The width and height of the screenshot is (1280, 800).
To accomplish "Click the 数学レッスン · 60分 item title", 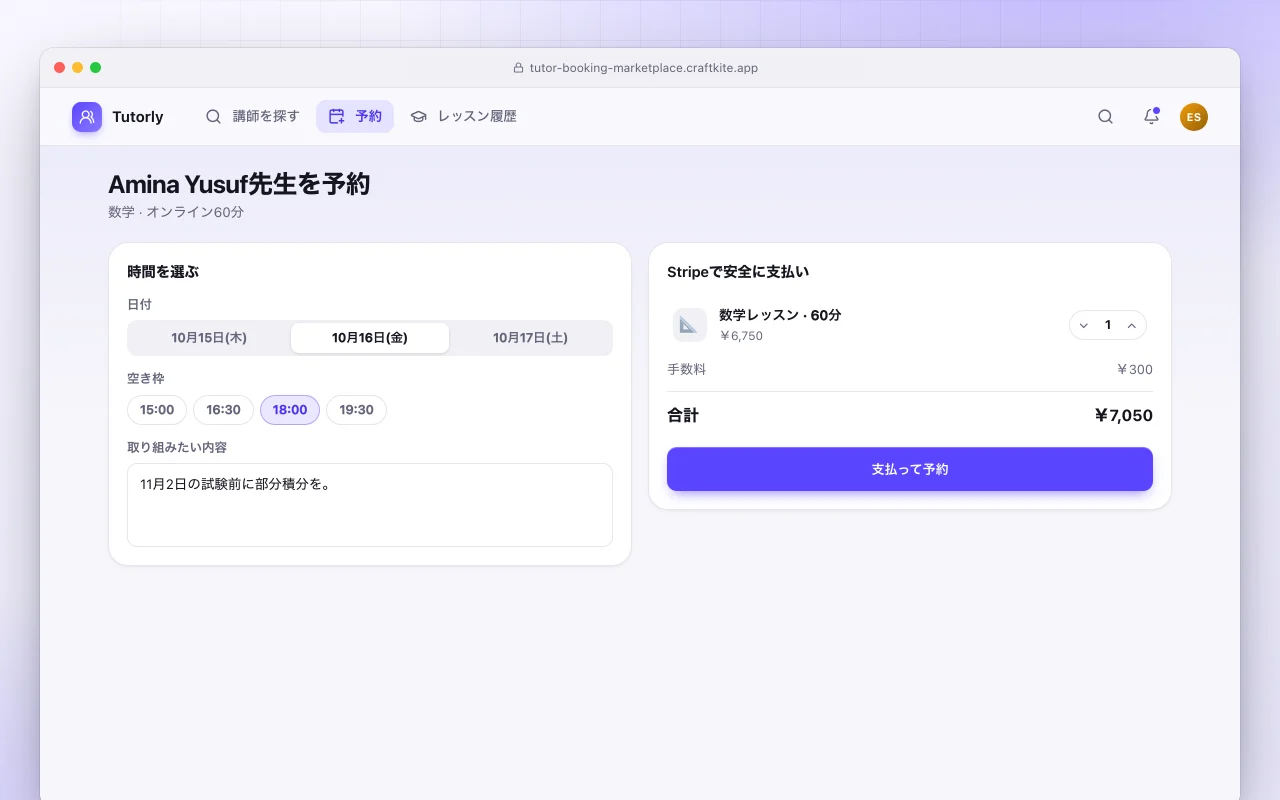I will click(x=780, y=315).
